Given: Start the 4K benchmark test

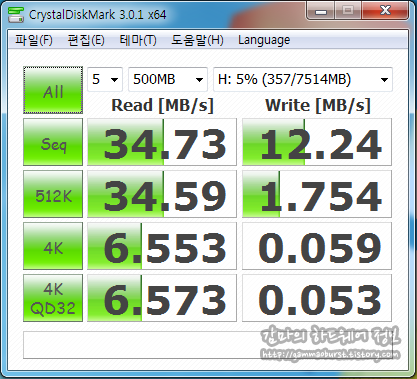Looking at the screenshot, I should coord(53,246).
